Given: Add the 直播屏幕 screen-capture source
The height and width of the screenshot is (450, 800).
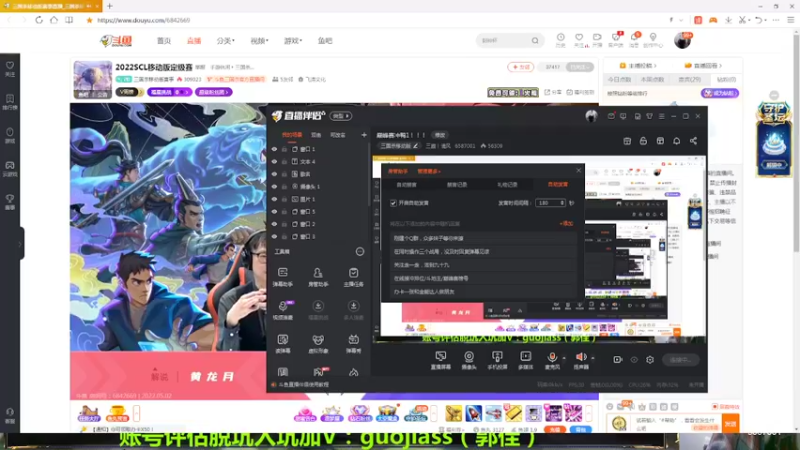Looking at the screenshot, I should (x=440, y=360).
